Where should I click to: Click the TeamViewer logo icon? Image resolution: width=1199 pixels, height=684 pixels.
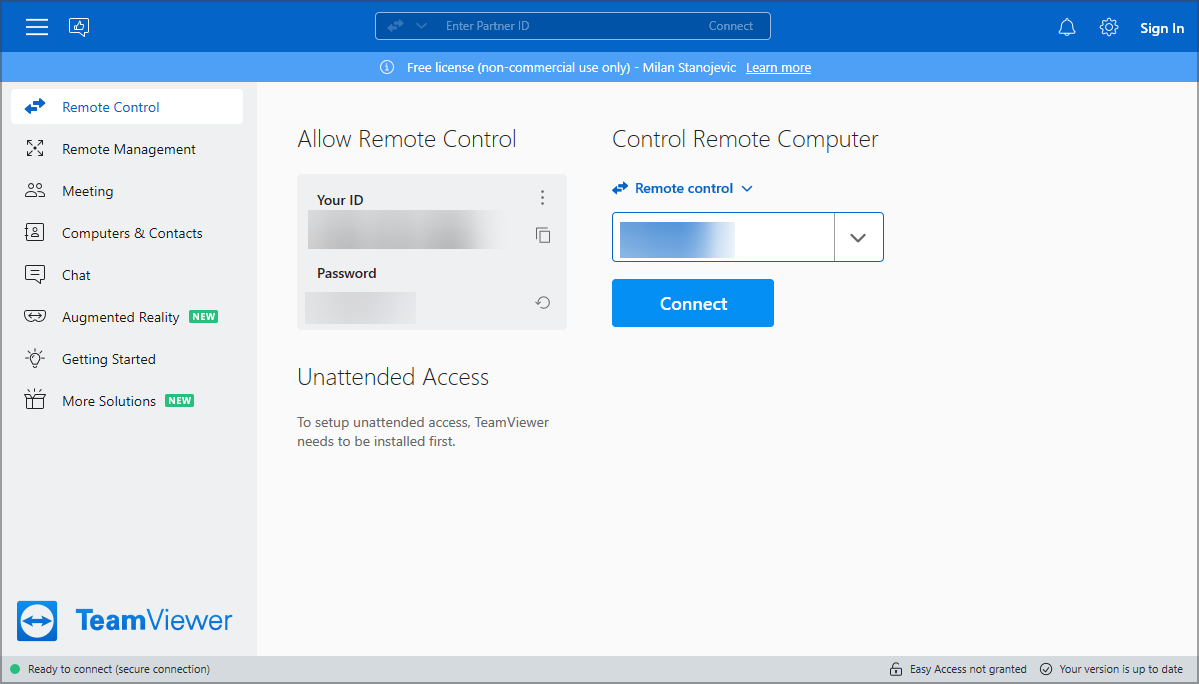coord(37,621)
